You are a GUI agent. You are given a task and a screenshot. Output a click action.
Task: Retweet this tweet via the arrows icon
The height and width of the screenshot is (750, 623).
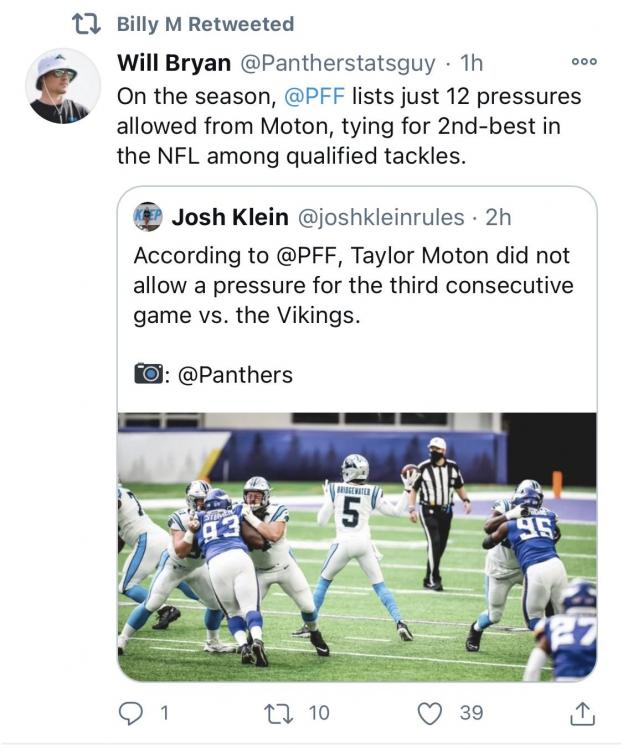pyautogui.click(x=278, y=713)
